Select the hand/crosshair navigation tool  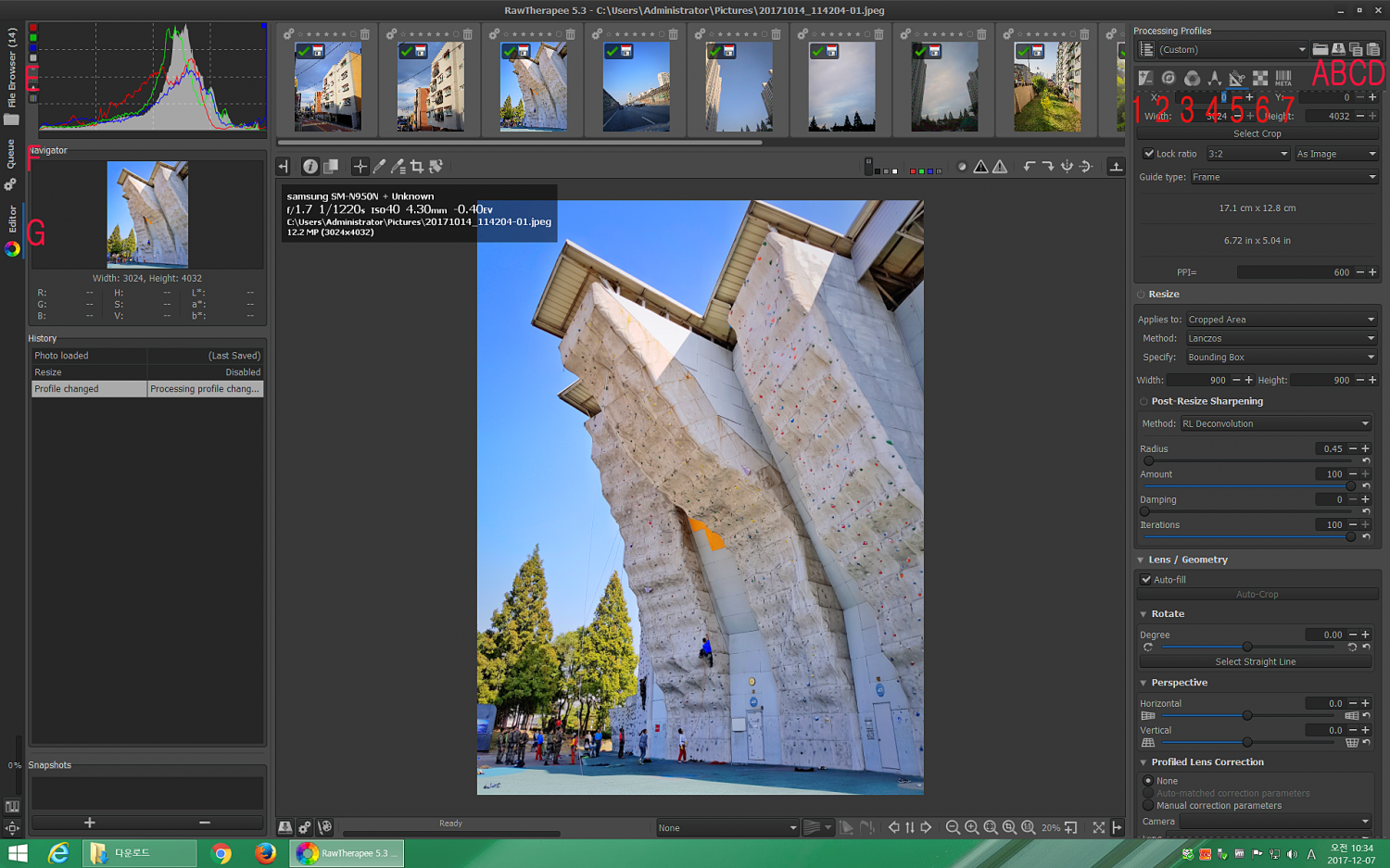360,167
